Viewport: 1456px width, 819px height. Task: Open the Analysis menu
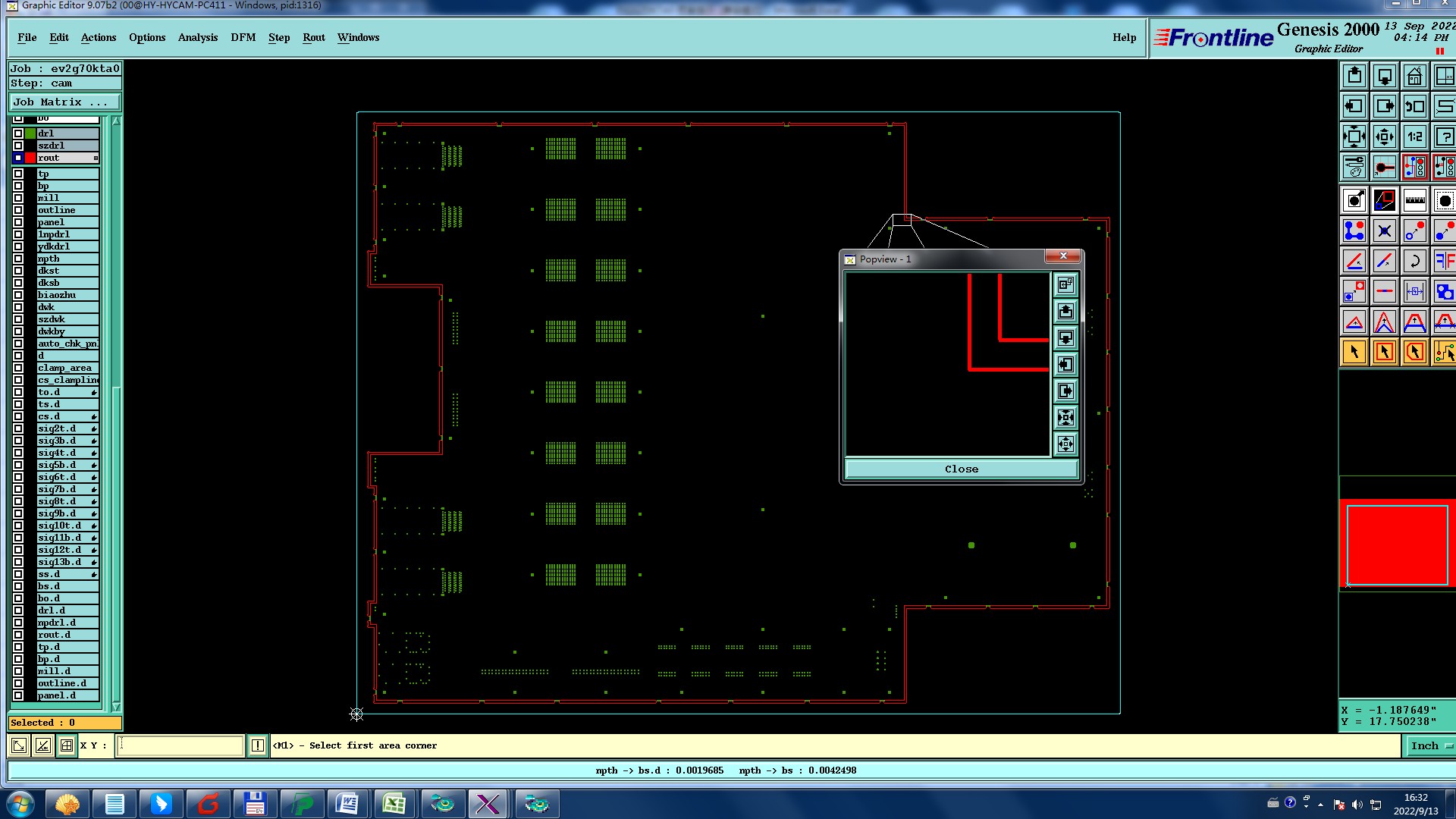pyautogui.click(x=197, y=37)
